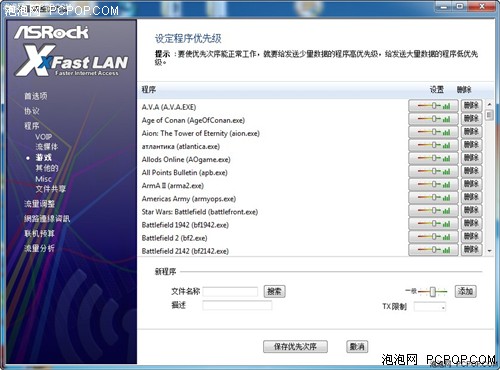The height and width of the screenshot is (370, 500).
Task: Delete the Battlefield 1942 entry
Action: point(471,223)
